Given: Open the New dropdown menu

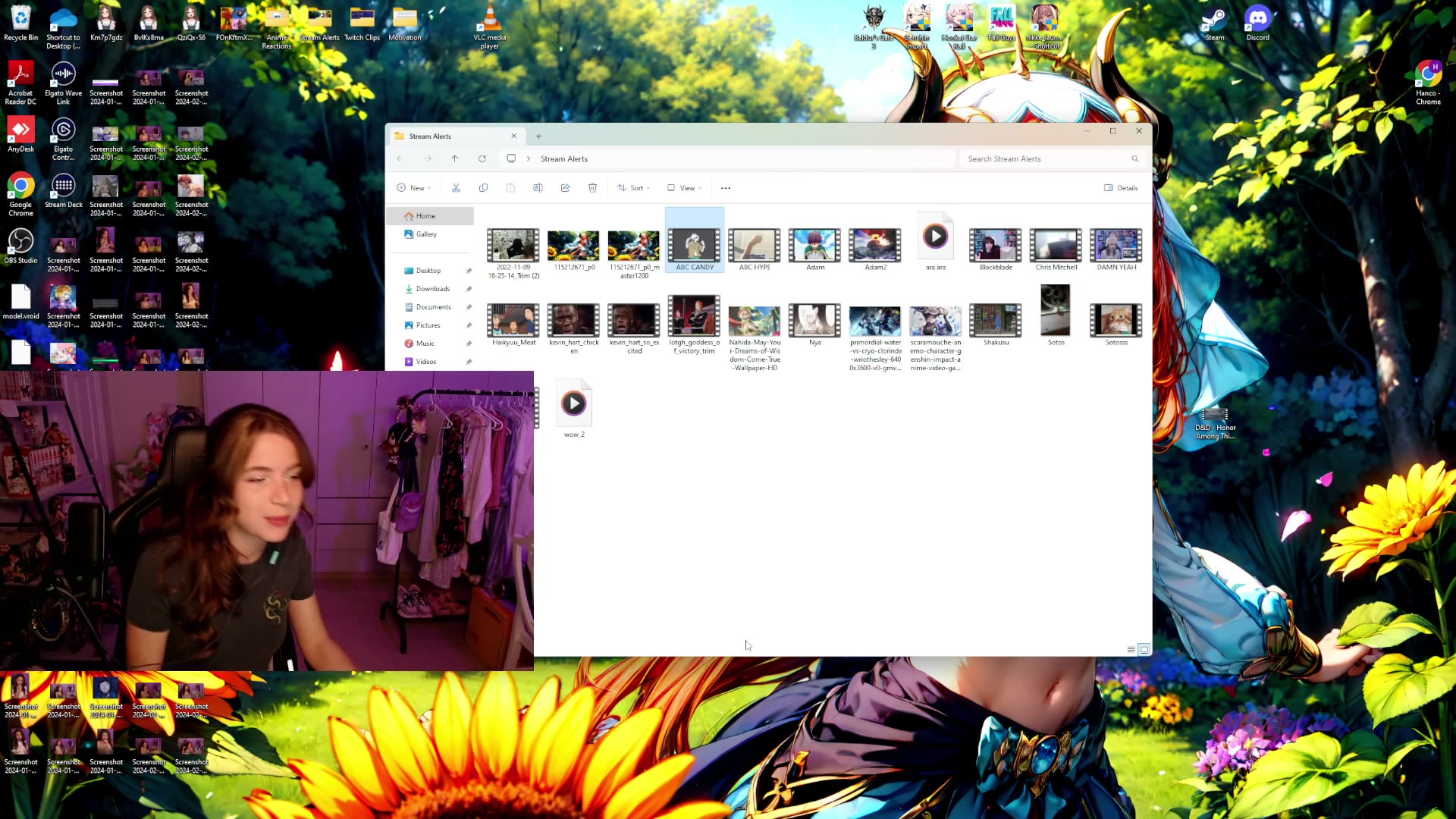Looking at the screenshot, I should (x=414, y=188).
